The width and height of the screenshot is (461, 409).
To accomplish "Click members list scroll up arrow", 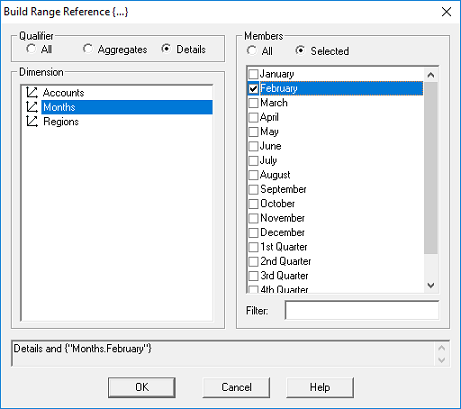I will tap(431, 75).
